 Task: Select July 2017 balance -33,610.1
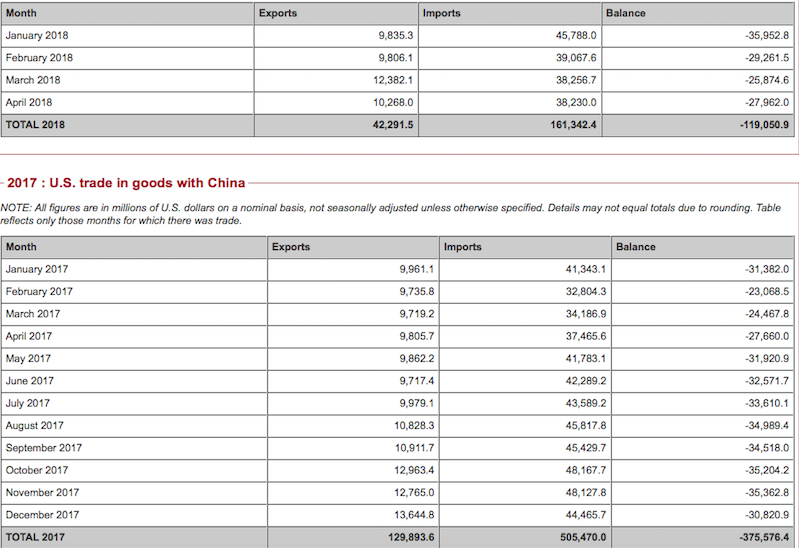[767, 403]
